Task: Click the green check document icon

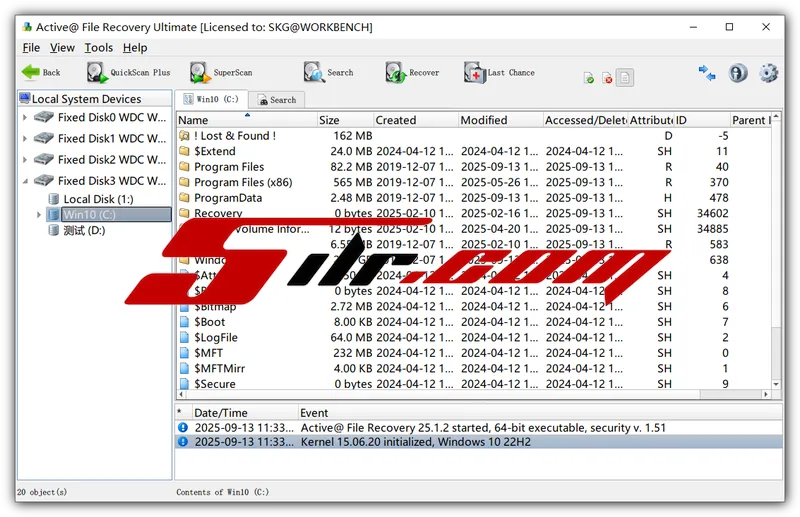Action: (589, 78)
